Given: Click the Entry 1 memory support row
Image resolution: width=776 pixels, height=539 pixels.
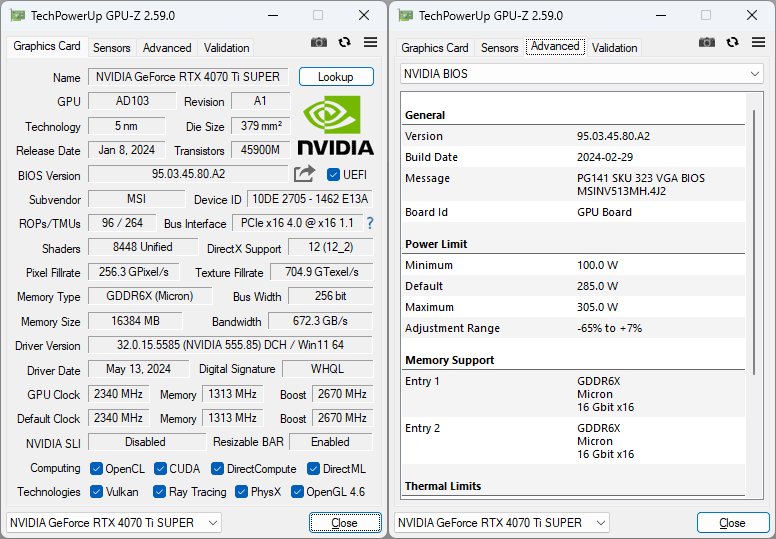Looking at the screenshot, I should click(574, 394).
